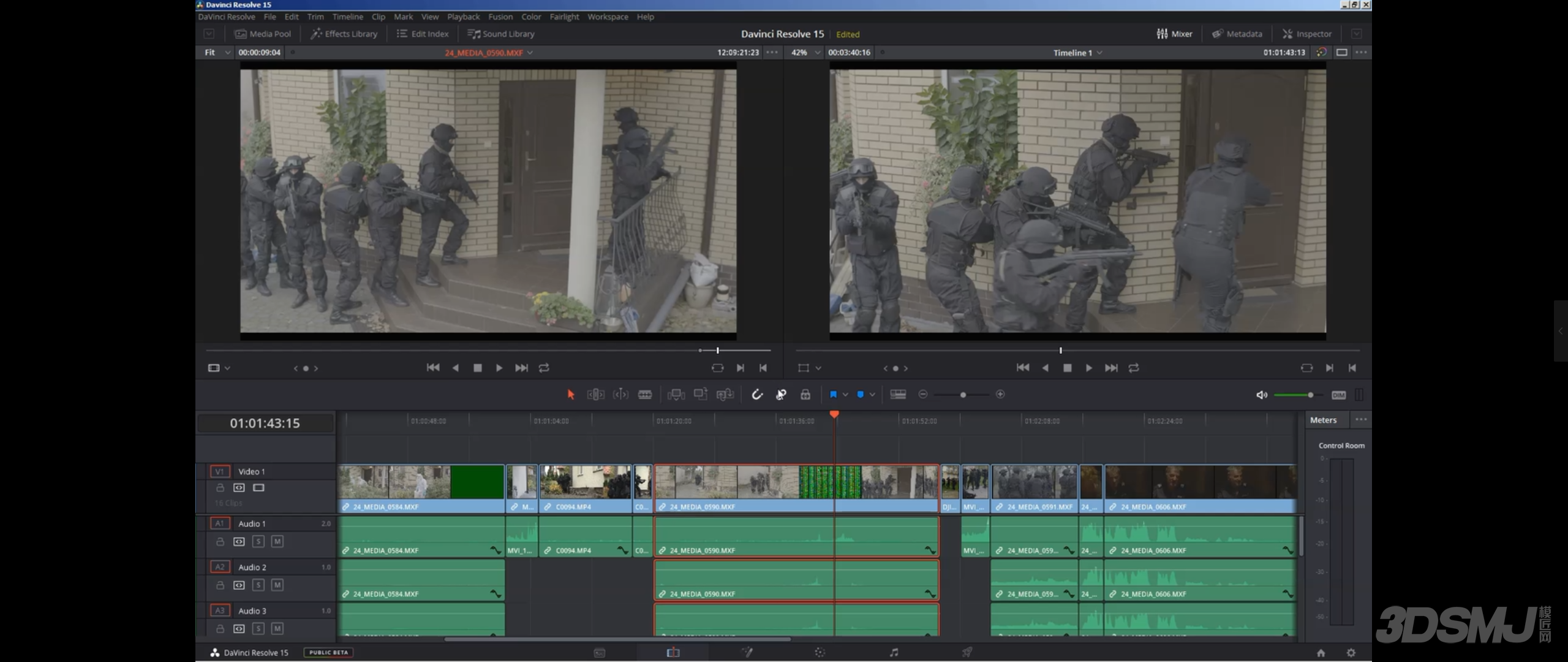1568x662 pixels.
Task: Adjust the timeline zoom slider
Action: click(x=963, y=395)
